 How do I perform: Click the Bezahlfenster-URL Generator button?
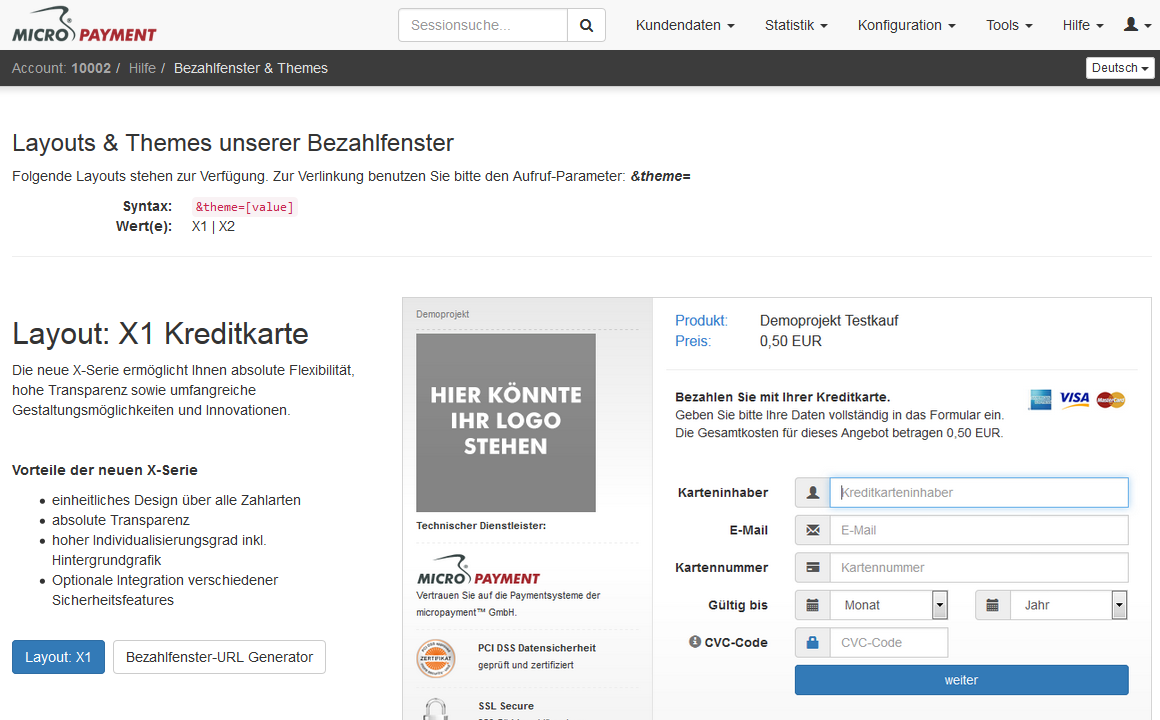(x=219, y=657)
